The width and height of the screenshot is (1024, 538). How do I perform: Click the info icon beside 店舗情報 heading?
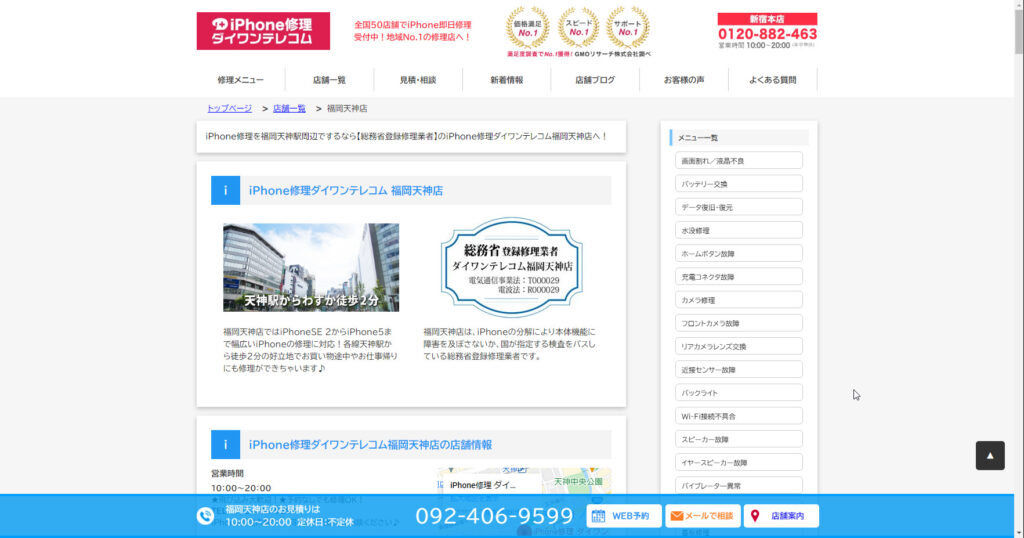click(225, 445)
